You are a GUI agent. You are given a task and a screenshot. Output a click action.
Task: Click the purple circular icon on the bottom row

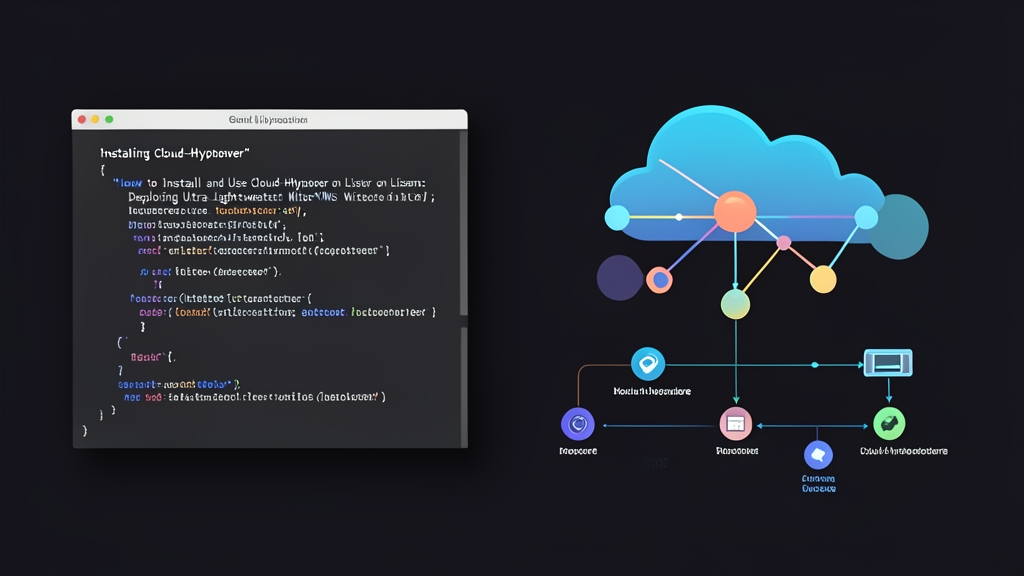[578, 424]
